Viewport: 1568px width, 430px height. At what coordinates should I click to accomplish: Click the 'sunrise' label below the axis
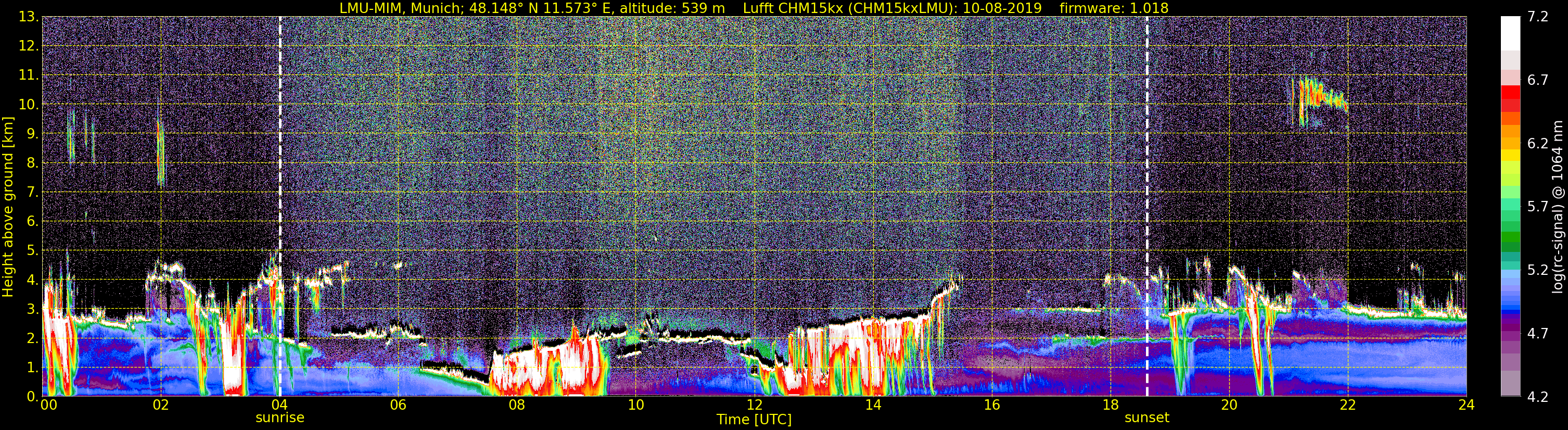(x=279, y=418)
